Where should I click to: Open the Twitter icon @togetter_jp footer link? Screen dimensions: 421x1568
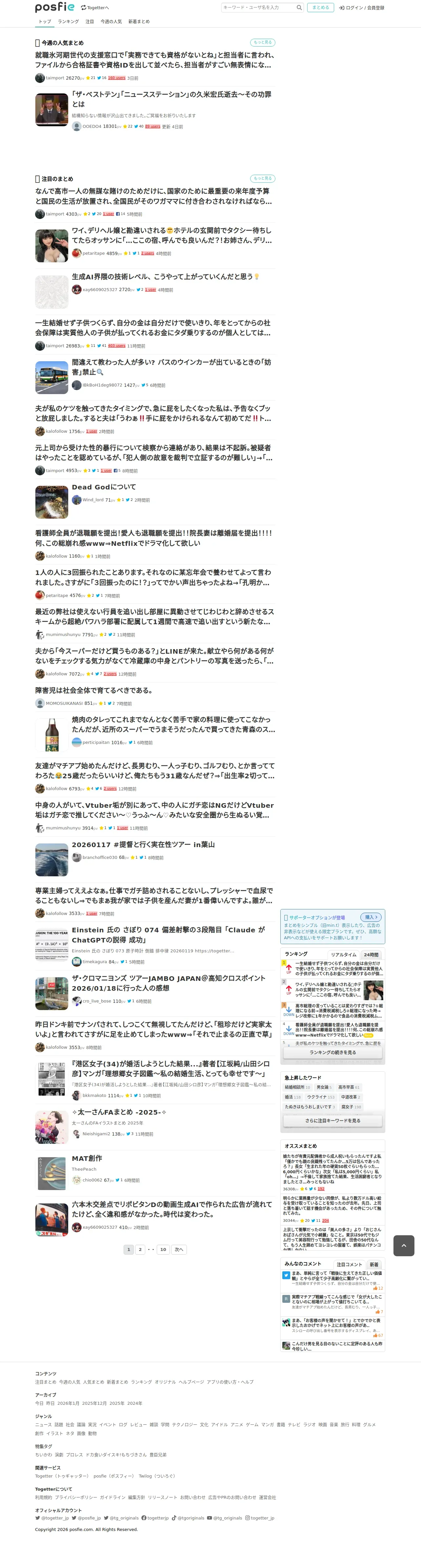click(52, 1518)
